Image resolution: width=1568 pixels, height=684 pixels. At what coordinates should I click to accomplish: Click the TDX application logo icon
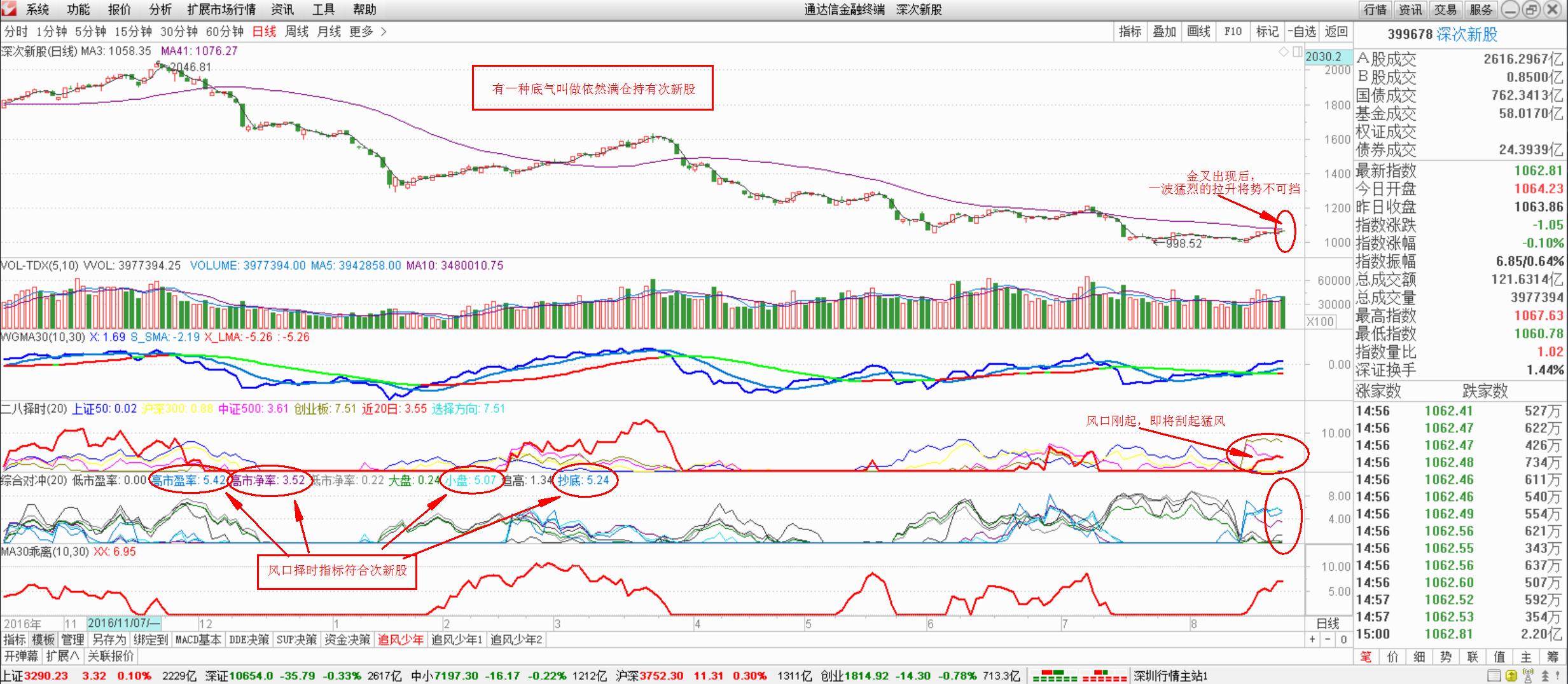(x=9, y=9)
